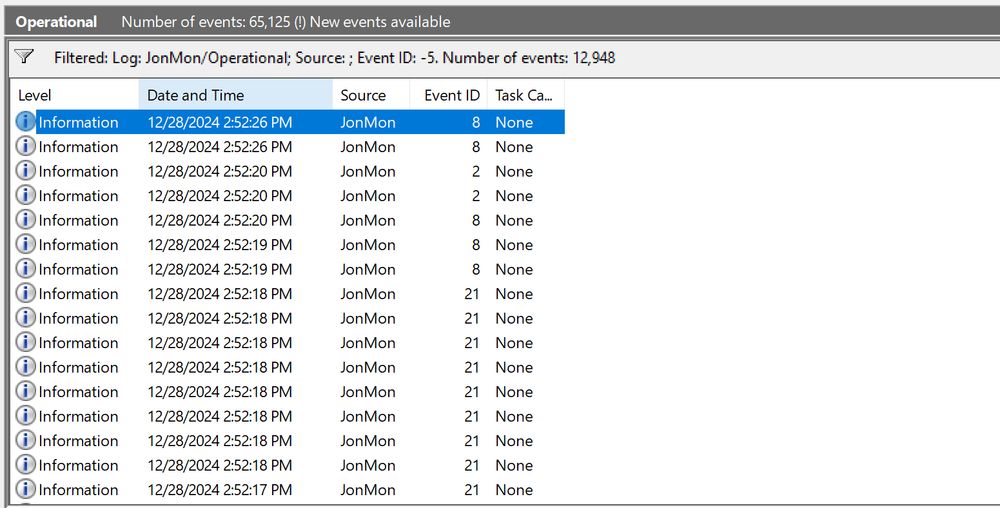Viewport: 1000px width, 508px height.
Task: Click Event ID 21 in the 2:52:17 PM row
Action: [x=472, y=490]
